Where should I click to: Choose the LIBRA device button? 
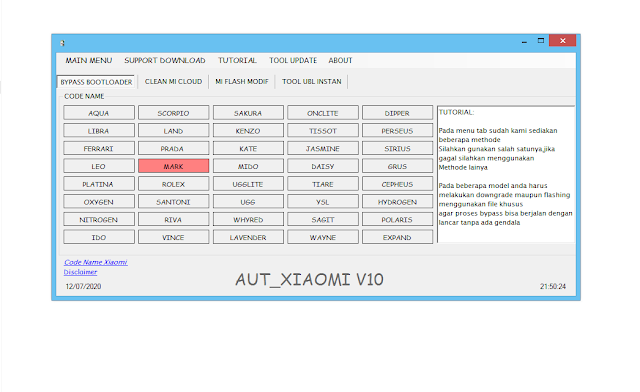pyautogui.click(x=99, y=131)
